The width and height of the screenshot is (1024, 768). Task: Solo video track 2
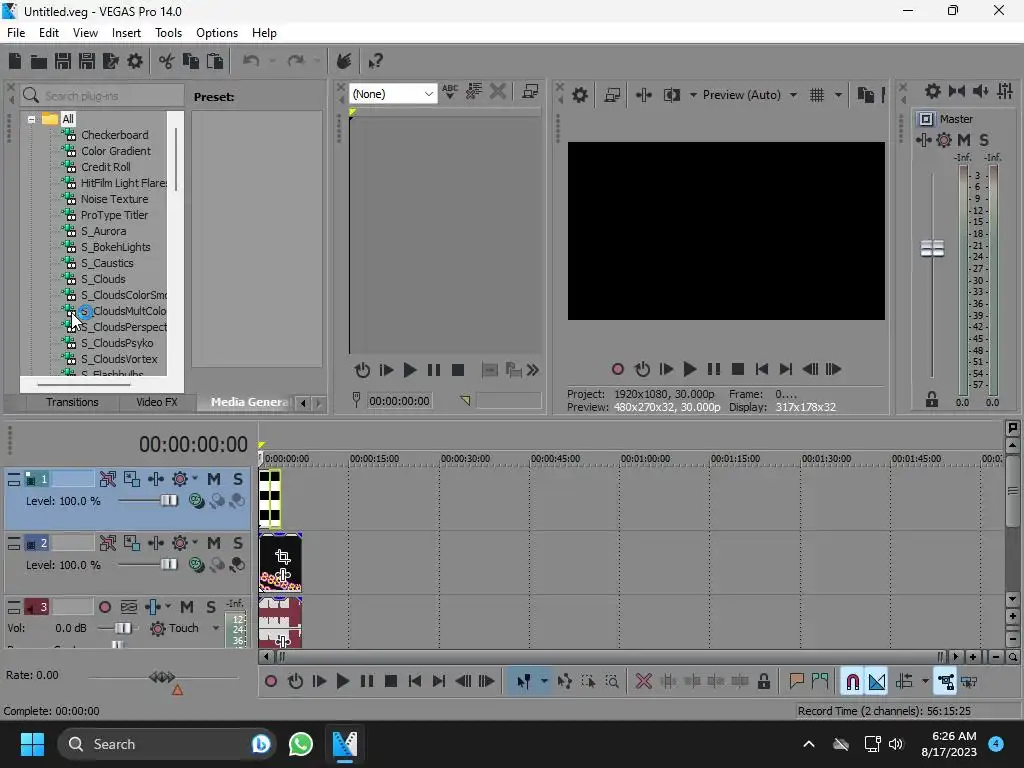pyautogui.click(x=238, y=543)
